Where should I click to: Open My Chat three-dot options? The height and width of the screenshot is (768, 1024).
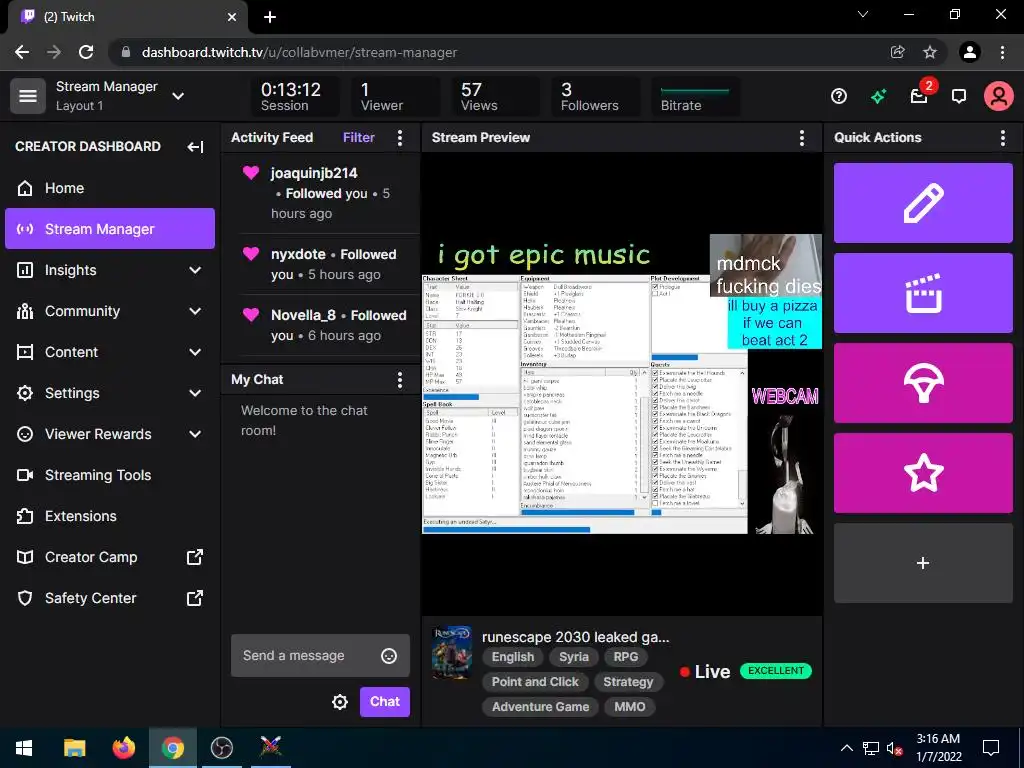(400, 380)
